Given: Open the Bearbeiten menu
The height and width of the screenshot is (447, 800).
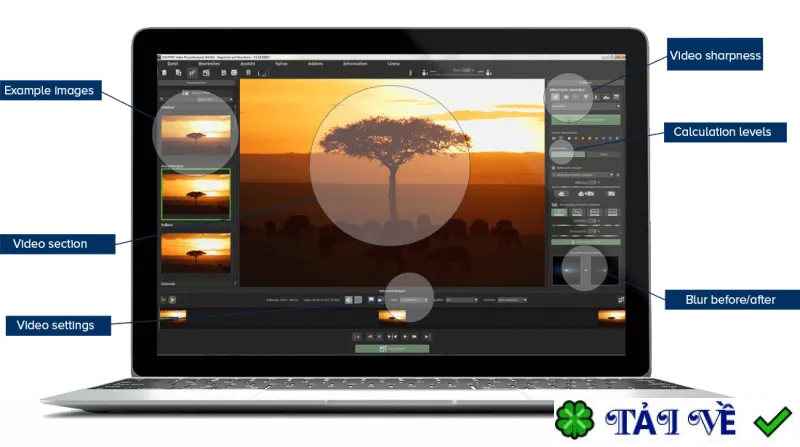Looking at the screenshot, I should tap(209, 64).
